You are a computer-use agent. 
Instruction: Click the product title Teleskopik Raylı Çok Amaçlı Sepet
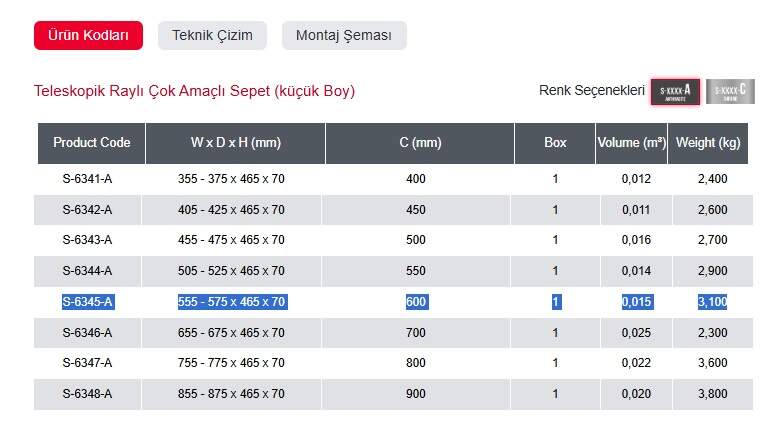point(195,91)
